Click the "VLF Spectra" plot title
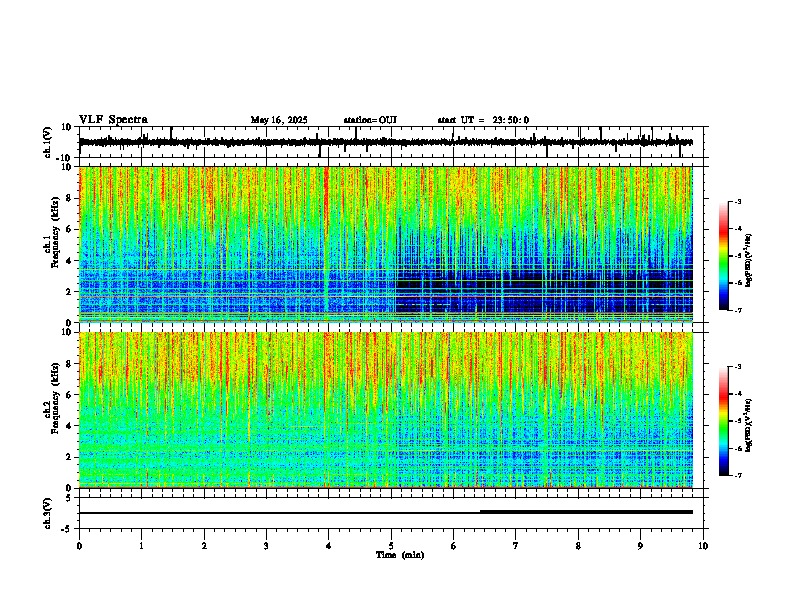The image size is (792, 612). tap(113, 120)
